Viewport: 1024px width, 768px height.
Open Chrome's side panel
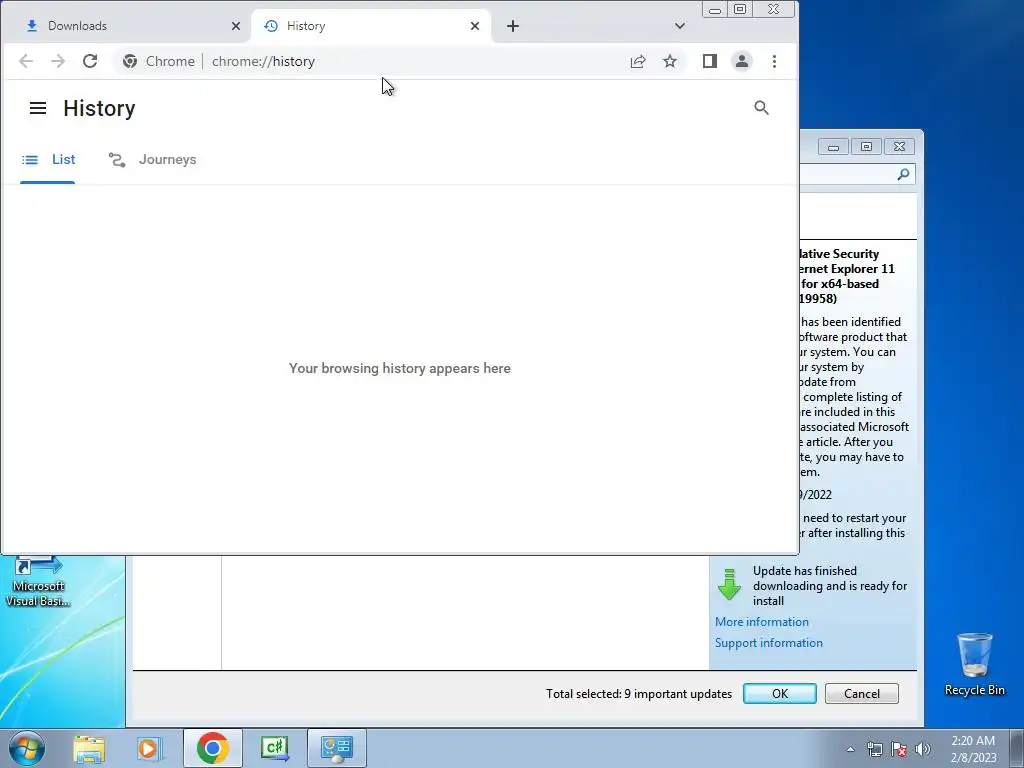pos(710,61)
